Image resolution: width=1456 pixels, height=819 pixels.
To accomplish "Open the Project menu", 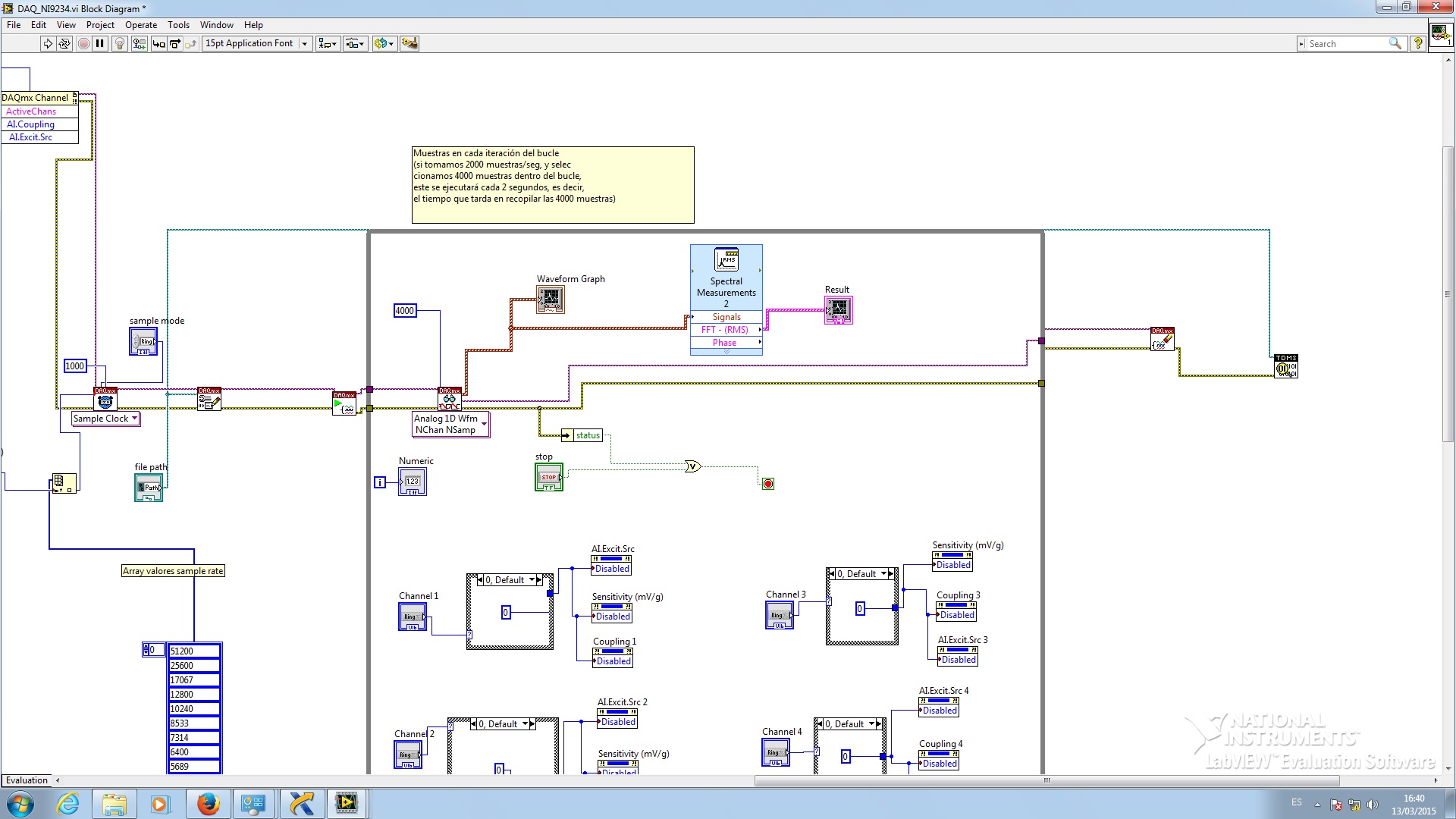I will coord(100,25).
